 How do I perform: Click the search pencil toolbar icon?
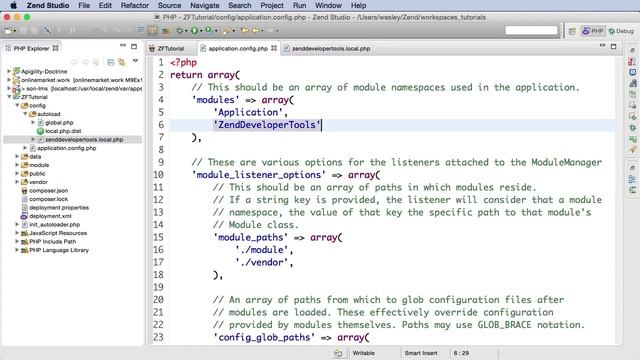click(227, 31)
